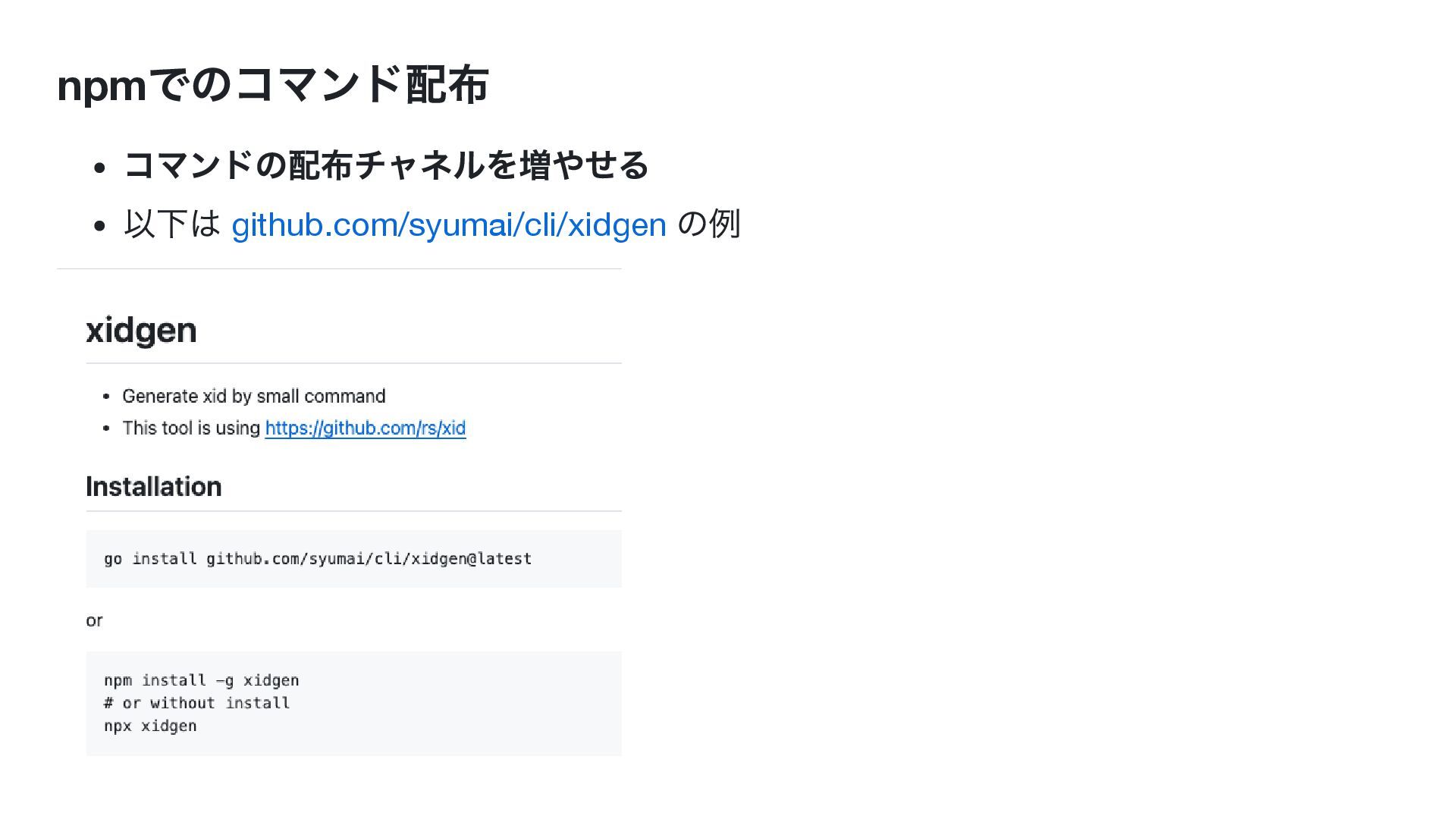
Task: Click the slide title npmでのコマンド配布
Action: coord(273,85)
